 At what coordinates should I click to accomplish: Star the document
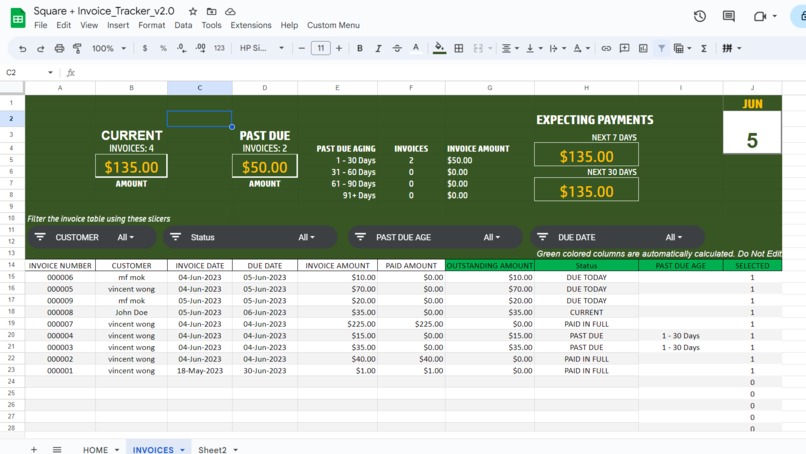click(193, 11)
